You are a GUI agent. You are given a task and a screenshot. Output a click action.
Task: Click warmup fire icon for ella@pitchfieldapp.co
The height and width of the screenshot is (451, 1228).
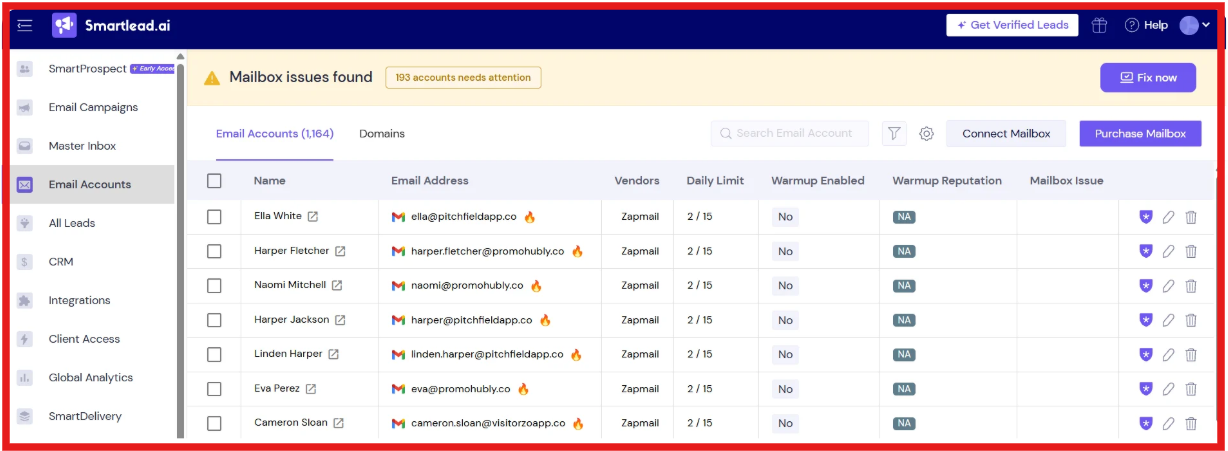click(530, 216)
